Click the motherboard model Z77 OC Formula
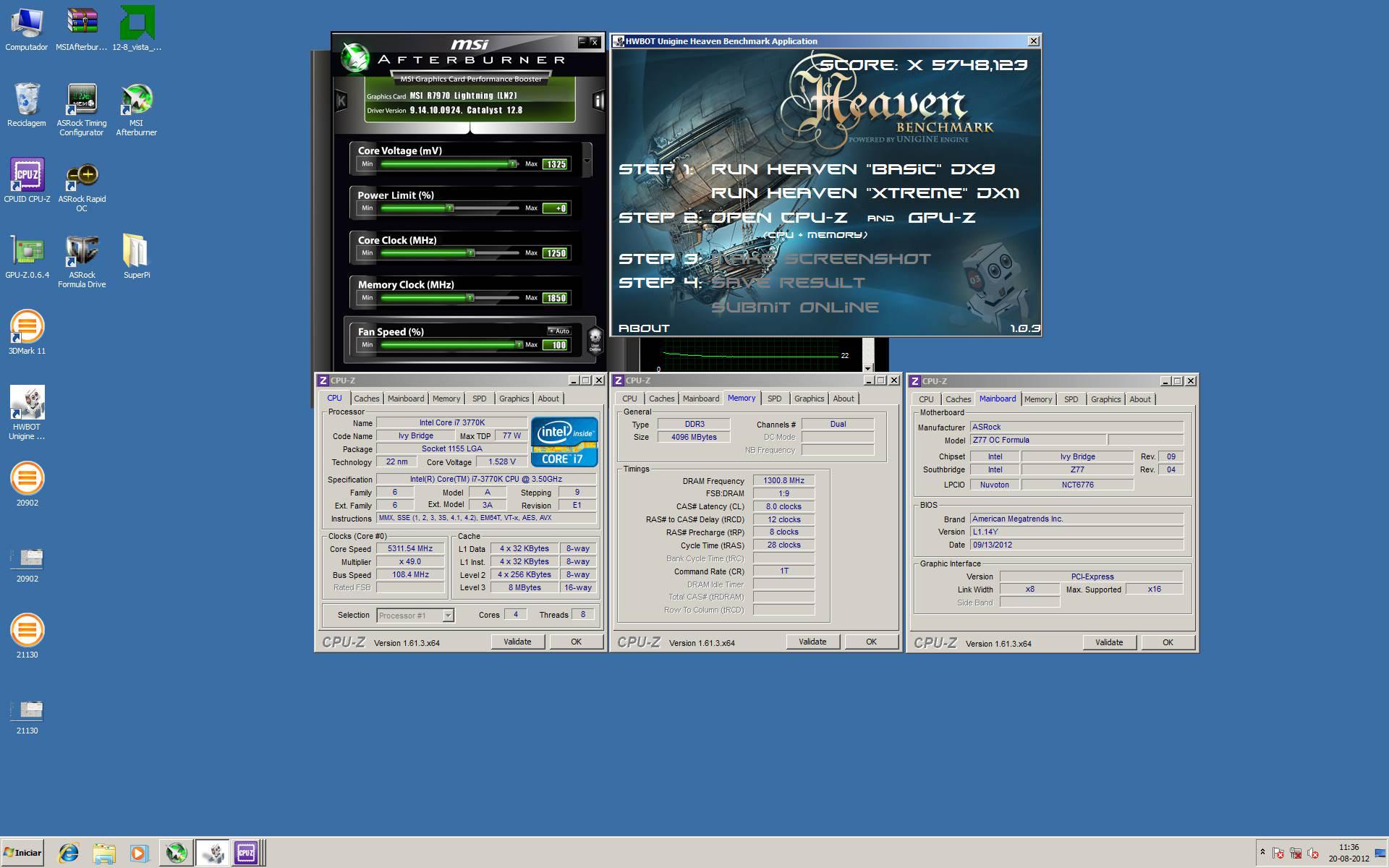This screenshot has width=1389, height=868. (x=1037, y=440)
